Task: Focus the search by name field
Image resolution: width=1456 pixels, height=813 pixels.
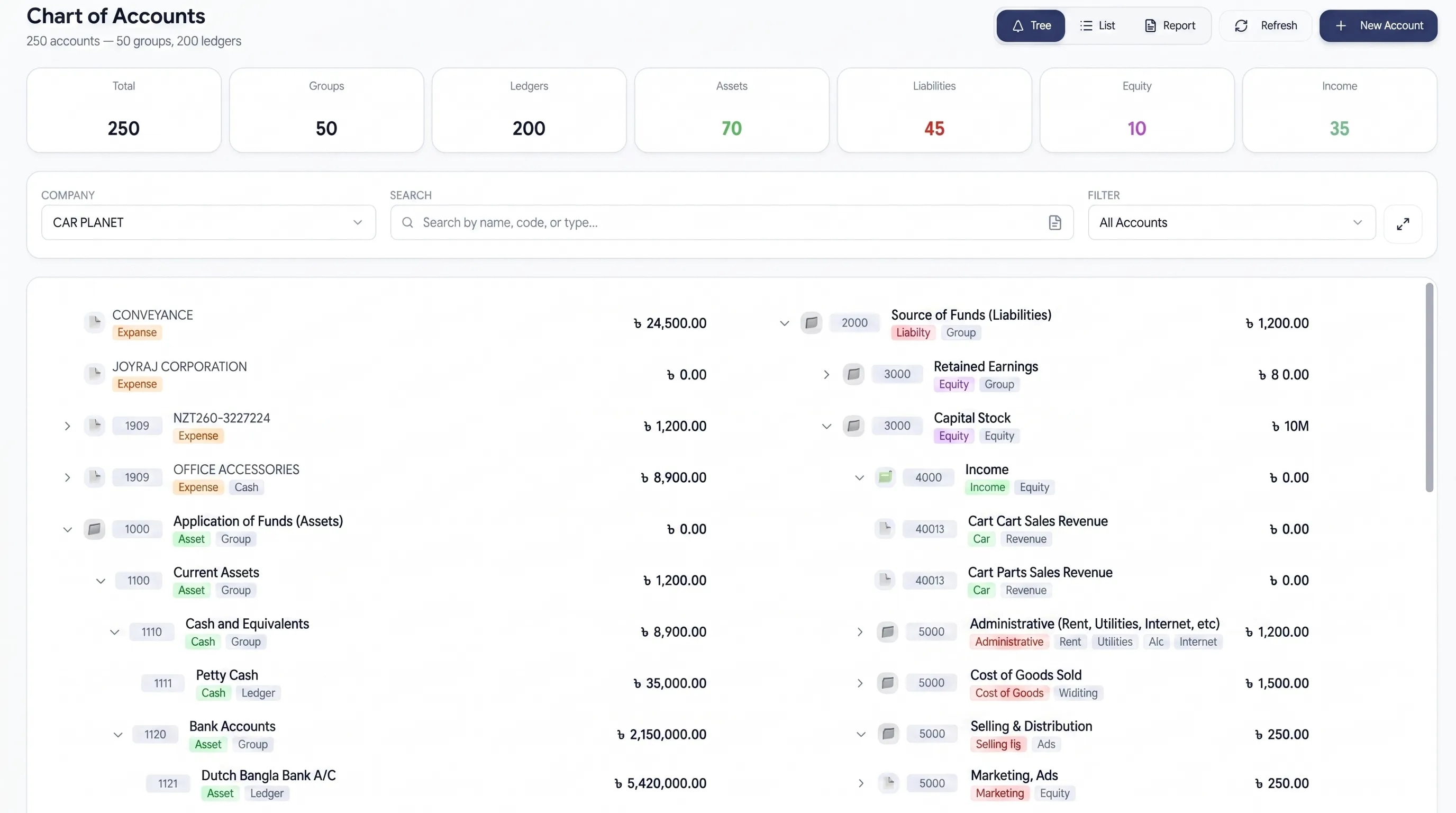Action: 731,223
